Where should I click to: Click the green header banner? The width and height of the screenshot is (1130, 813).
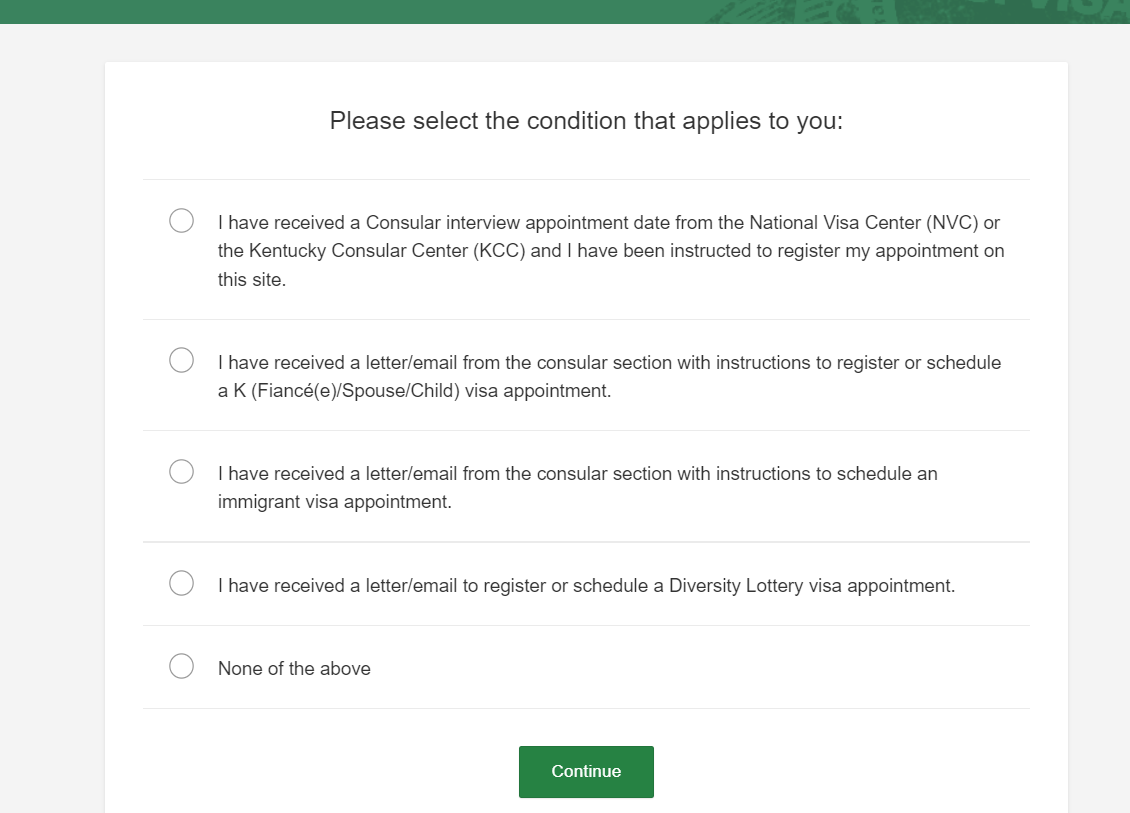565,12
